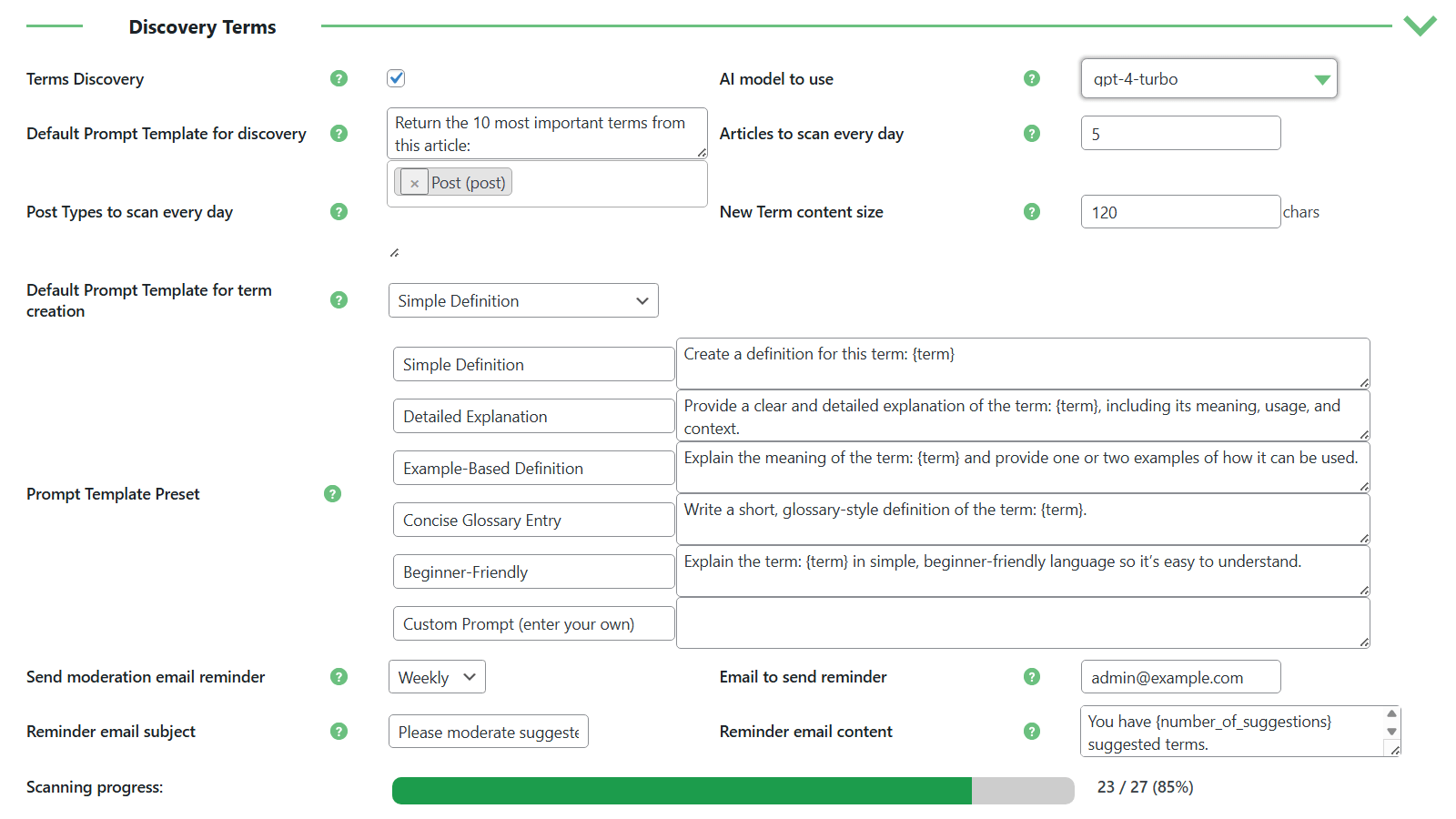Click help icon for Post Types to scan
Image resolution: width=1456 pixels, height=819 pixels.
point(339,211)
